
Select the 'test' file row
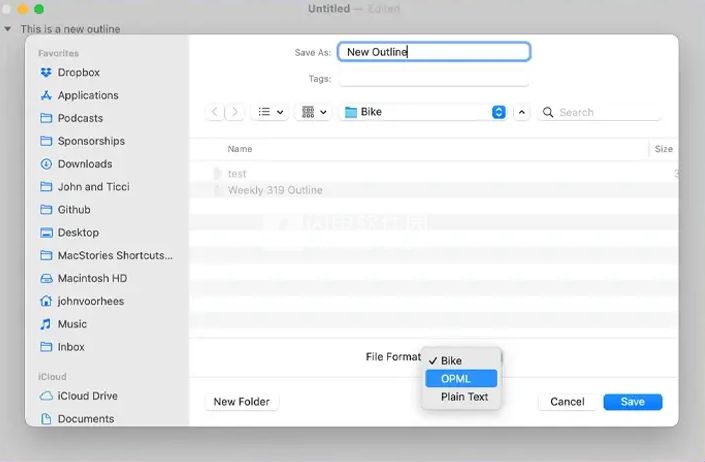tap(434, 173)
